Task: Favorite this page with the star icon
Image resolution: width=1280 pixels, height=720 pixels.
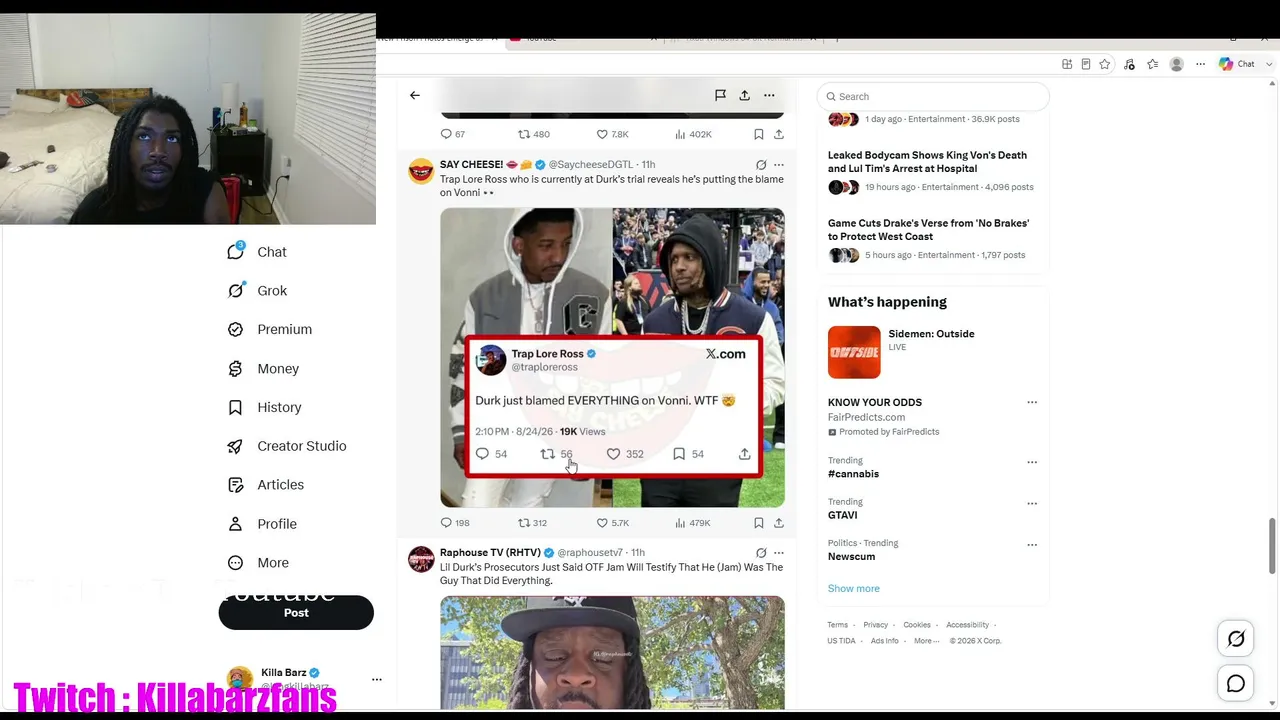Action: (1105, 64)
